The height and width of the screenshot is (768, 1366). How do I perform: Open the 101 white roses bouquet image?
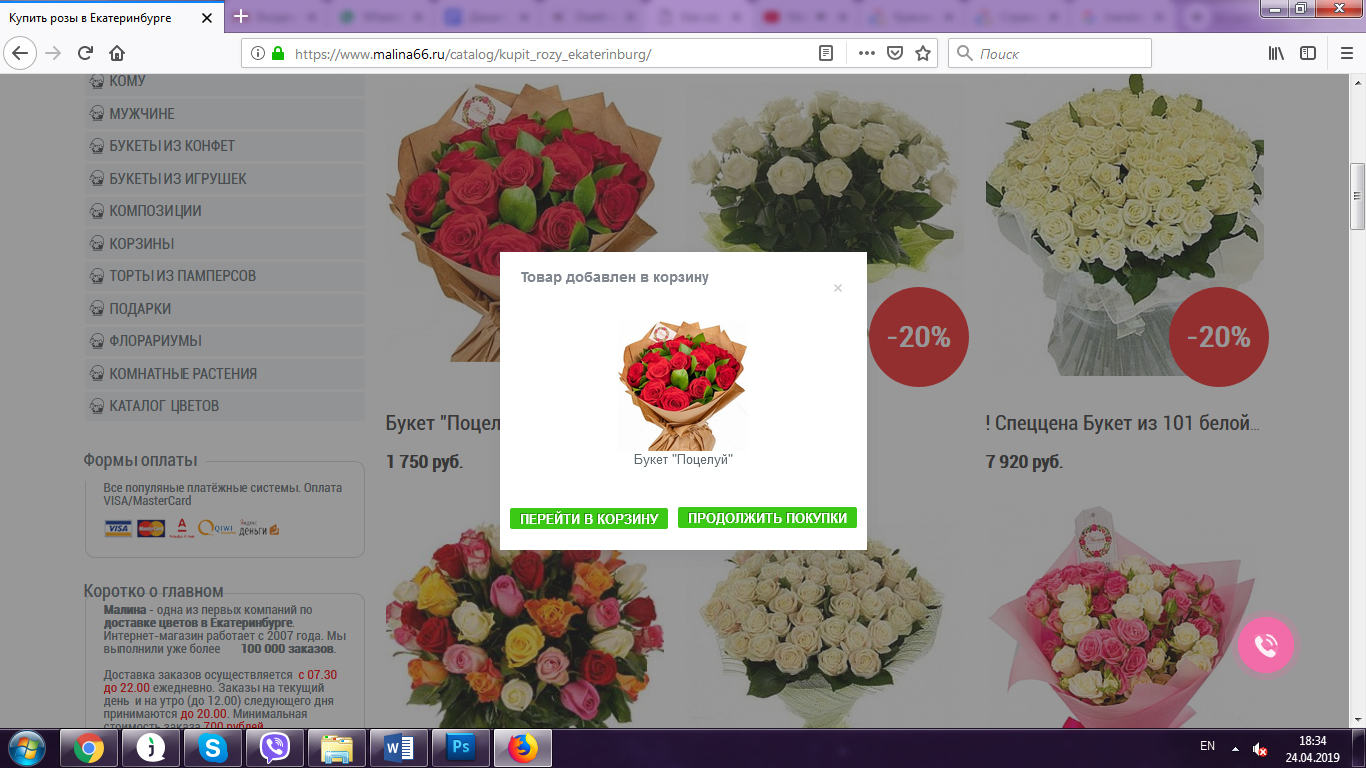(1125, 225)
